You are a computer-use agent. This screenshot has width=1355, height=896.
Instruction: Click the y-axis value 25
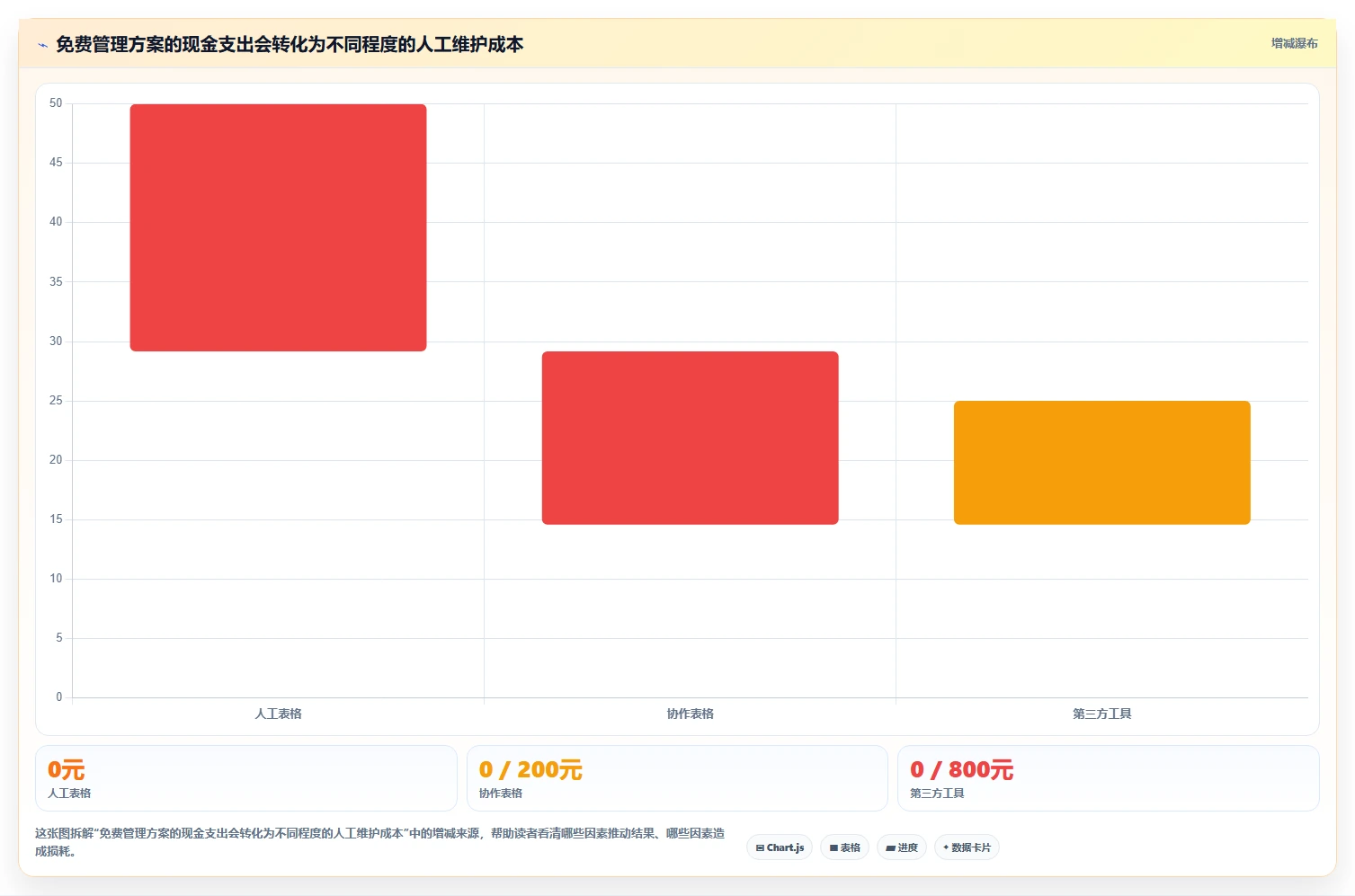(56, 401)
